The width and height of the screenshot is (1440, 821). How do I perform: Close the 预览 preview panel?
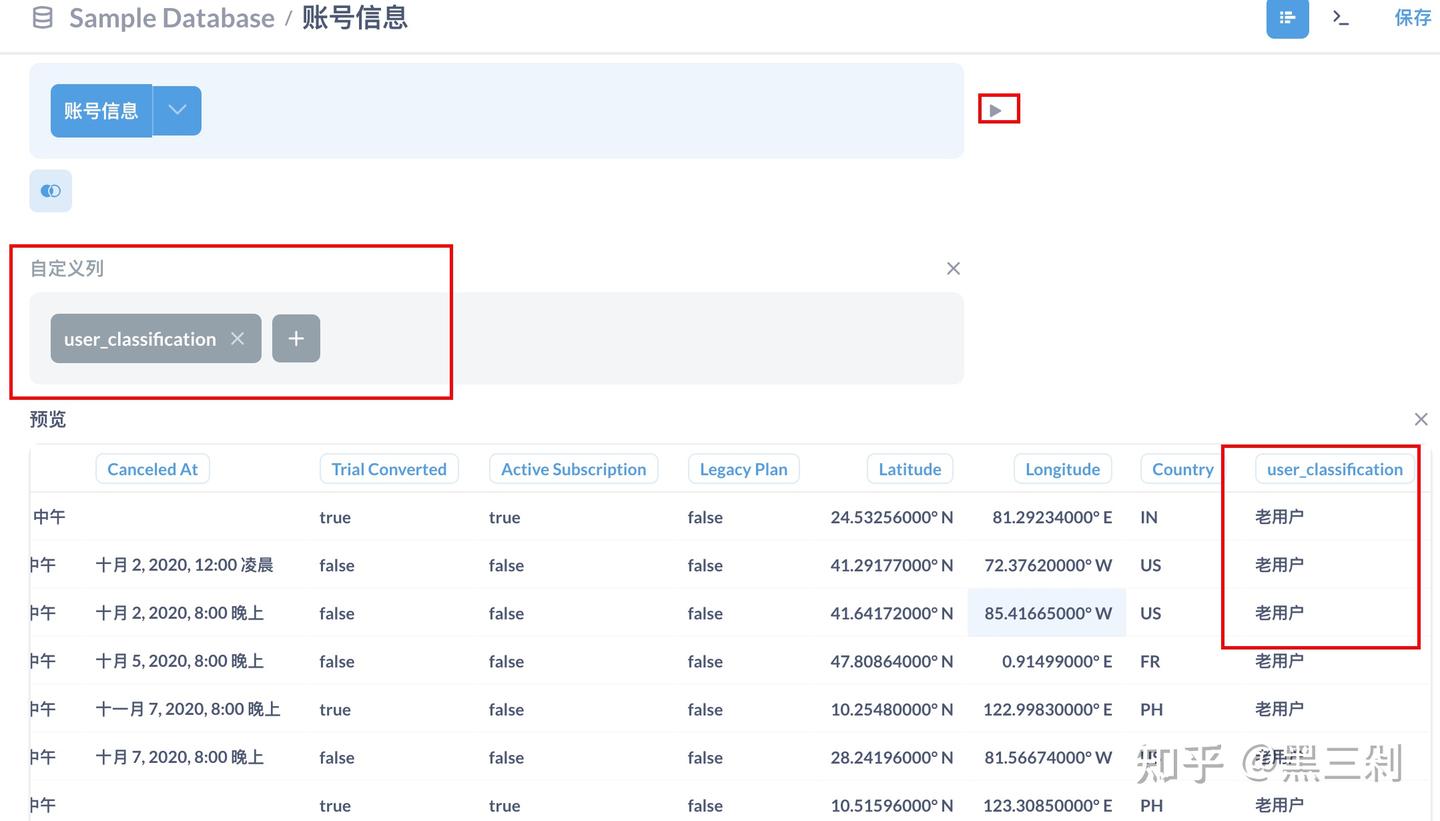tap(1420, 419)
